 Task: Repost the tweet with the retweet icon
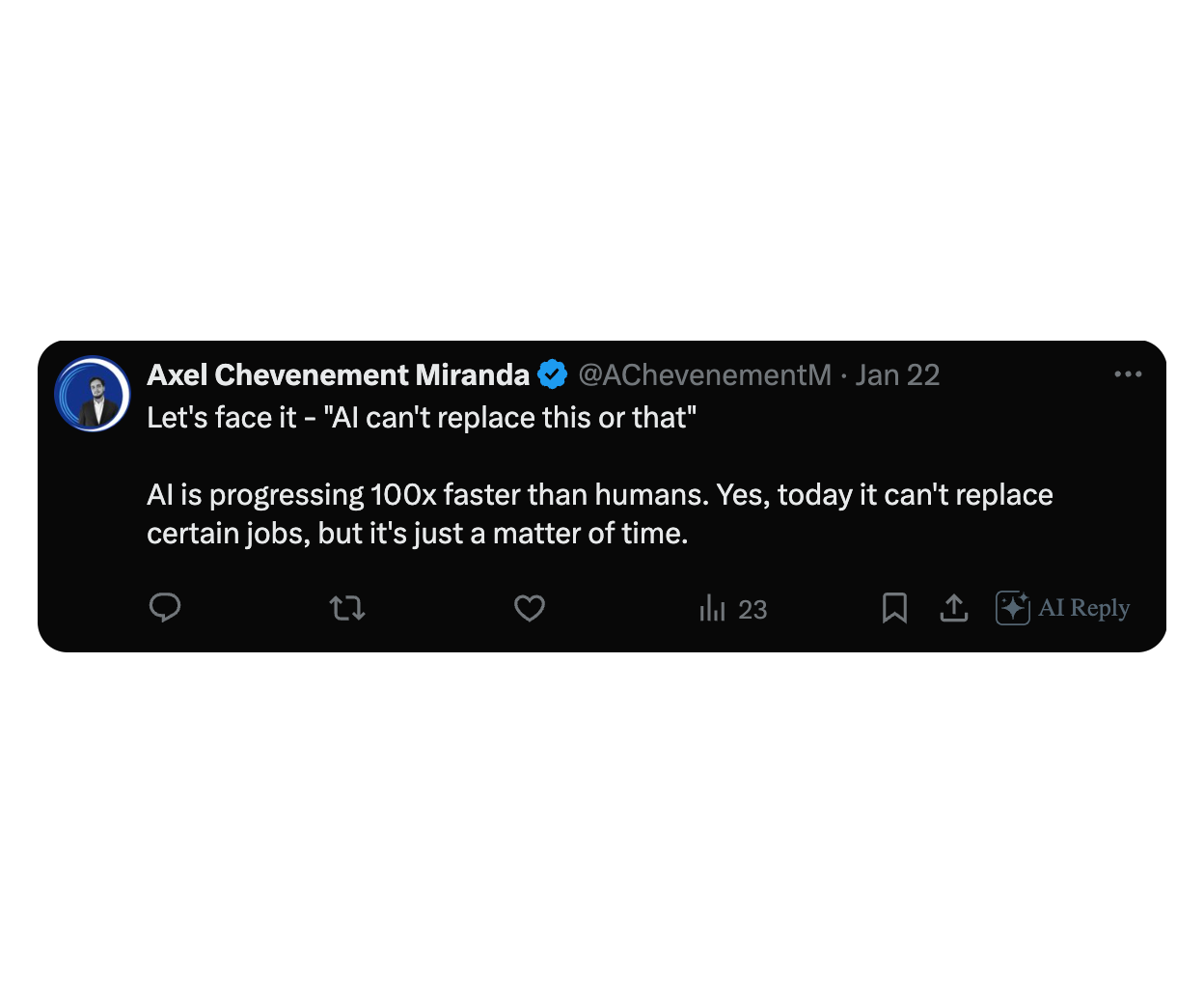(x=347, y=608)
